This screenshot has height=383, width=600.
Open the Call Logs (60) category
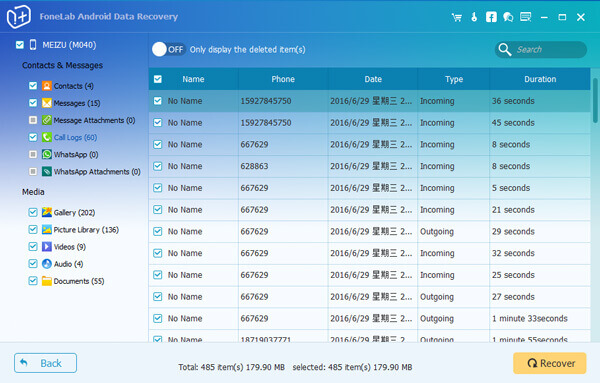[x=75, y=137]
